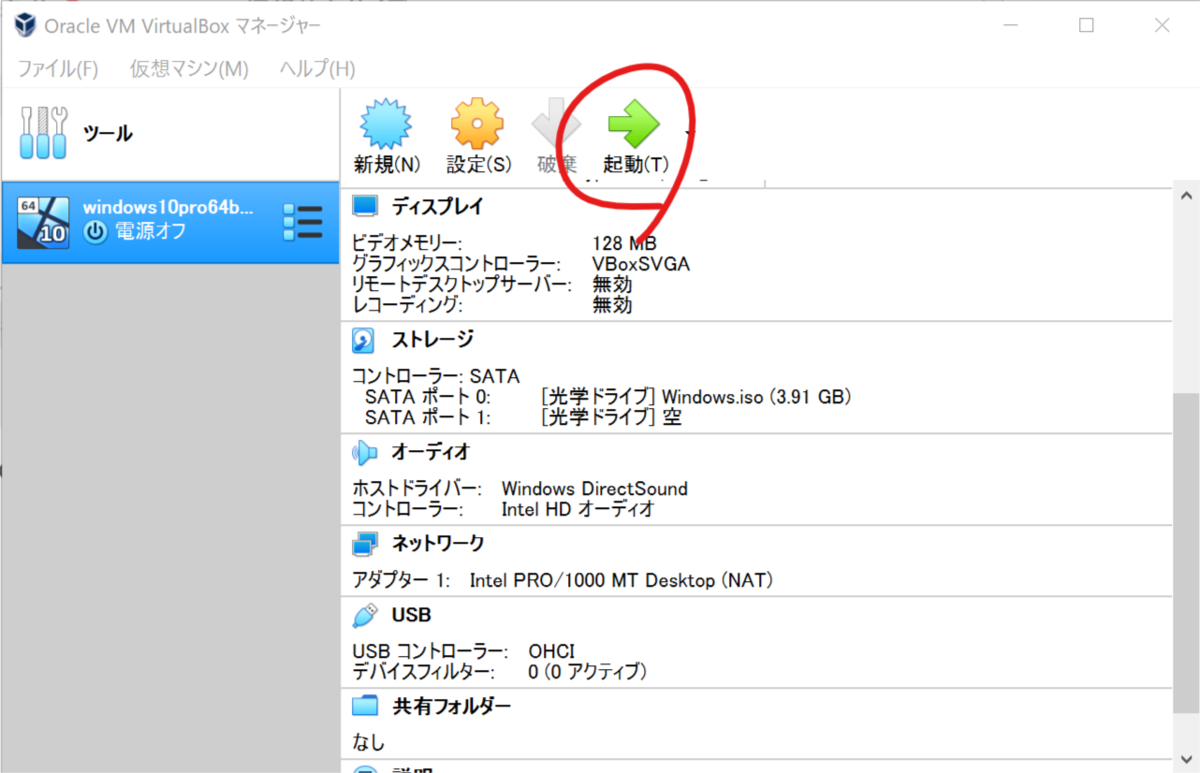Image resolution: width=1200 pixels, height=773 pixels.
Task: Open the windows10pro64b VM list menu button
Action: click(x=303, y=222)
